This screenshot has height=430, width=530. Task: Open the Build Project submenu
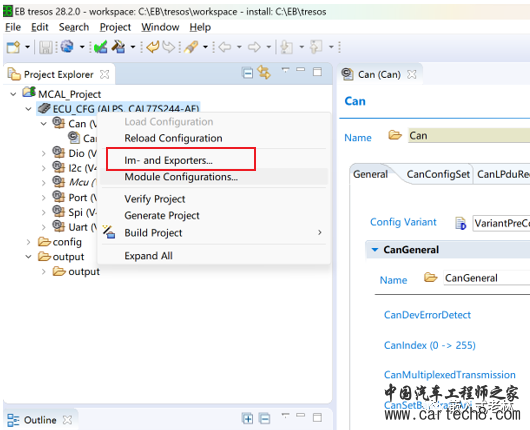[x=214, y=233]
